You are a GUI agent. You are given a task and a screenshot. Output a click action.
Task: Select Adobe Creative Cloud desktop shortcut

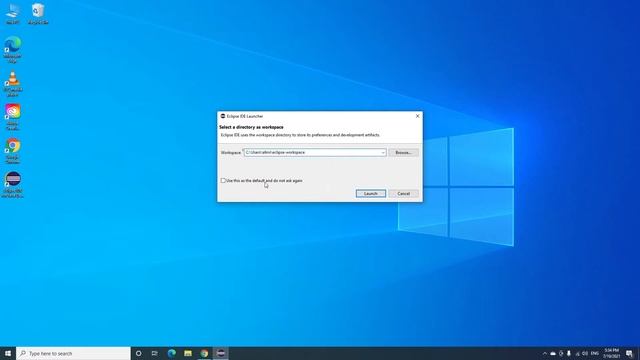(x=13, y=117)
